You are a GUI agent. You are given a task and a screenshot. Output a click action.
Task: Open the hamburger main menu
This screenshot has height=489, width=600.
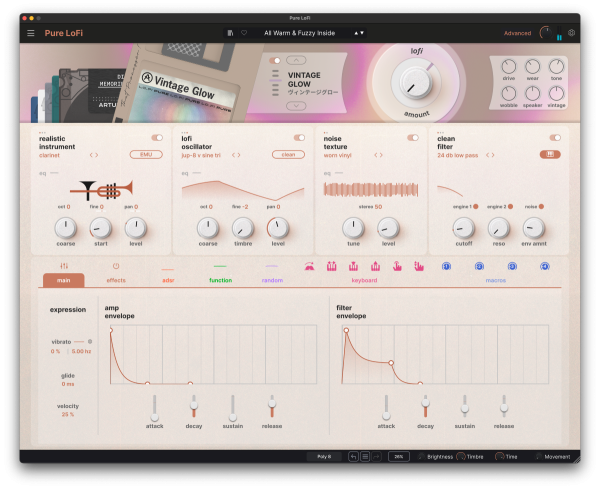point(31,33)
